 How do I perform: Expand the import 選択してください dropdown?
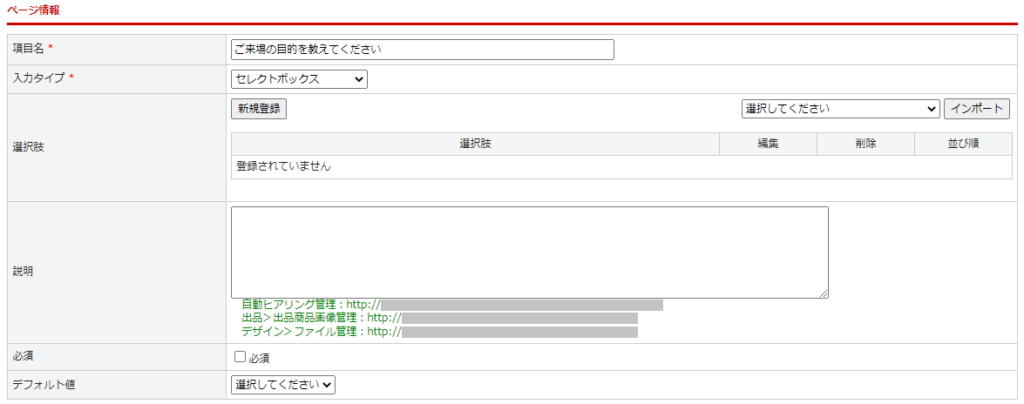click(840, 108)
